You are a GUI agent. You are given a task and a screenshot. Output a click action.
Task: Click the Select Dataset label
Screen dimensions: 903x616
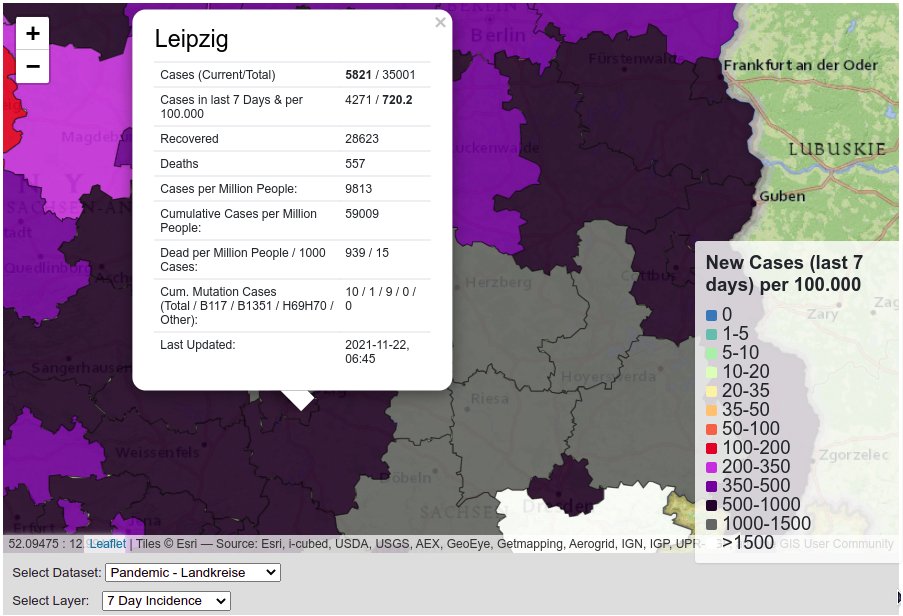click(56, 573)
